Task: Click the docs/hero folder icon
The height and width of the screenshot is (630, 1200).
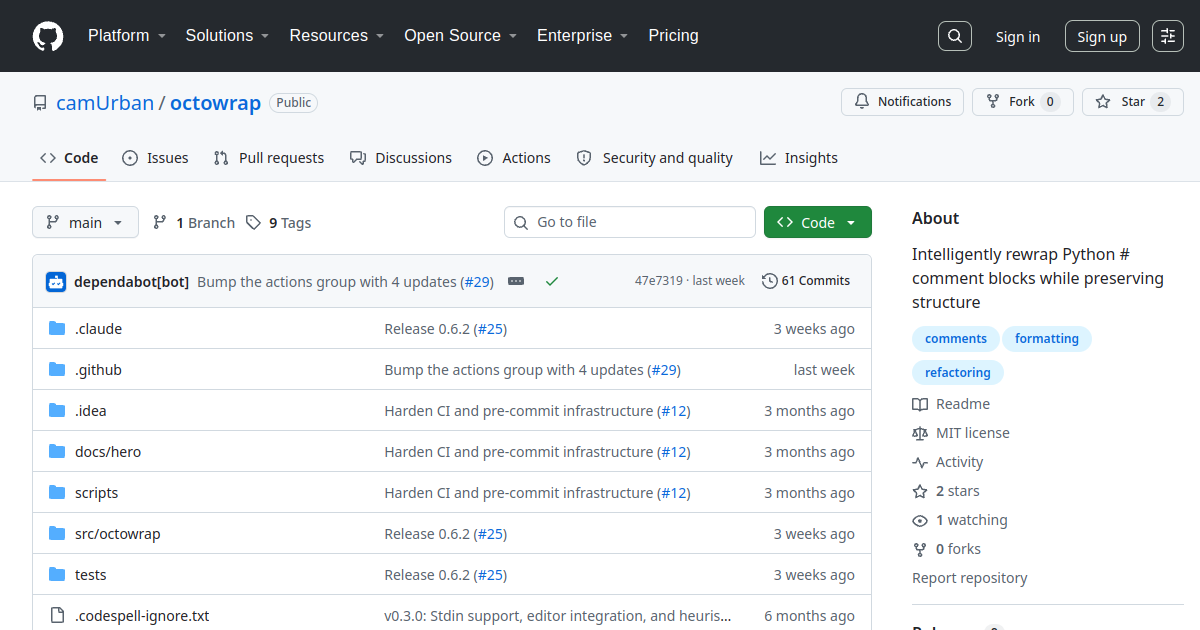Action: (57, 452)
